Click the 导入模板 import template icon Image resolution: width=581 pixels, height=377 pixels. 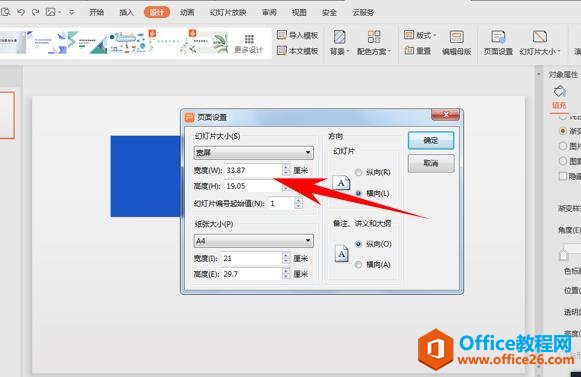coord(282,35)
